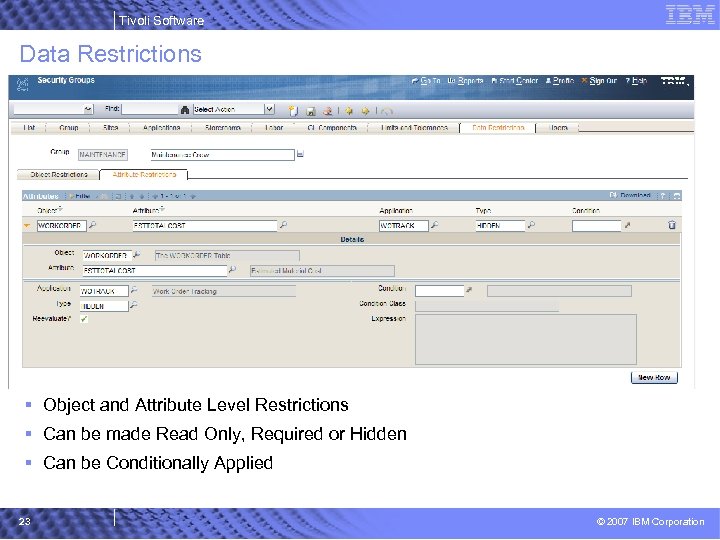Click the Clear Changes toolbar icon
The width and height of the screenshot is (720, 540).
pos(327,111)
